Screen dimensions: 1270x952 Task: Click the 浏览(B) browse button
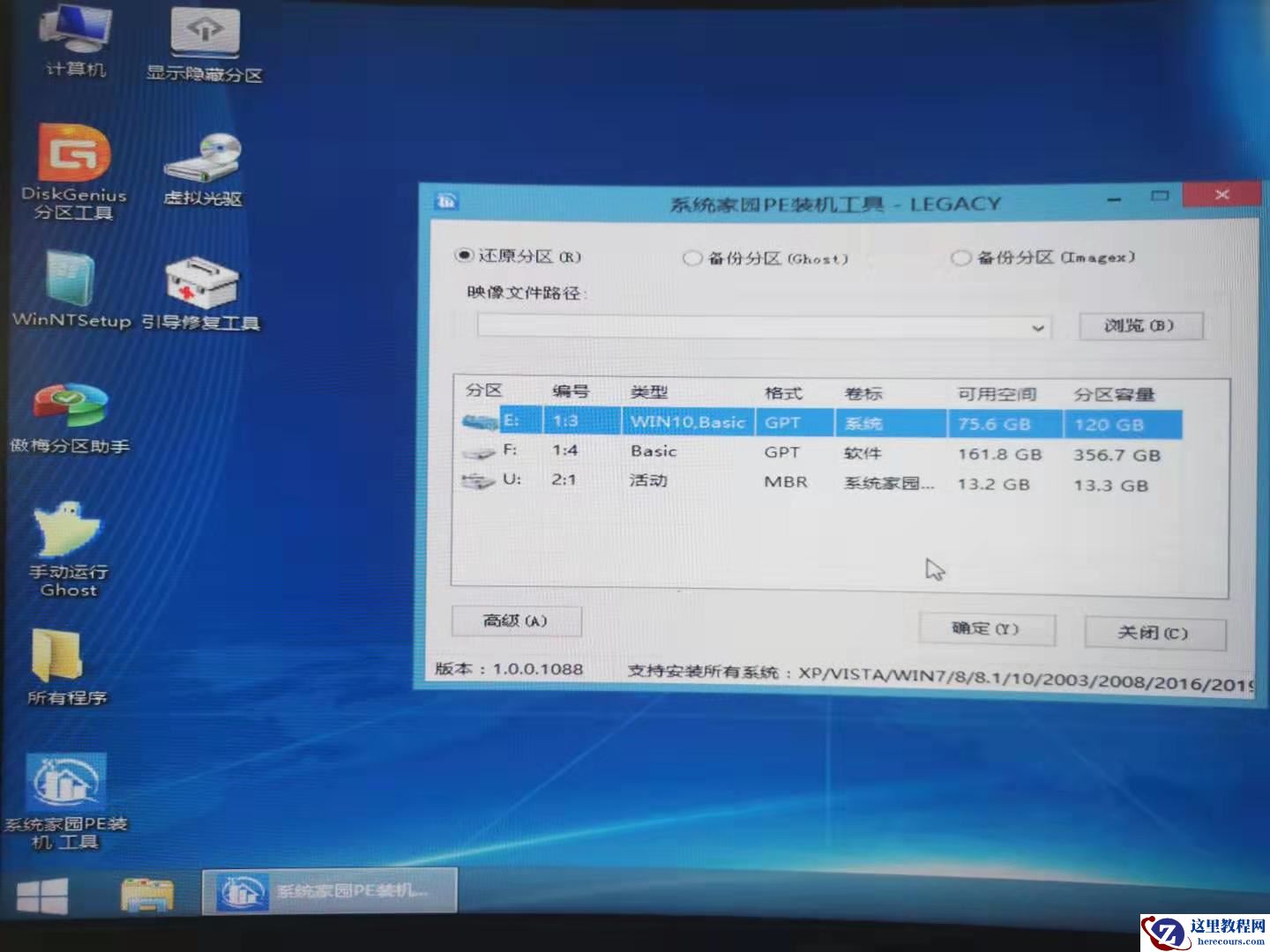pyautogui.click(x=1140, y=325)
